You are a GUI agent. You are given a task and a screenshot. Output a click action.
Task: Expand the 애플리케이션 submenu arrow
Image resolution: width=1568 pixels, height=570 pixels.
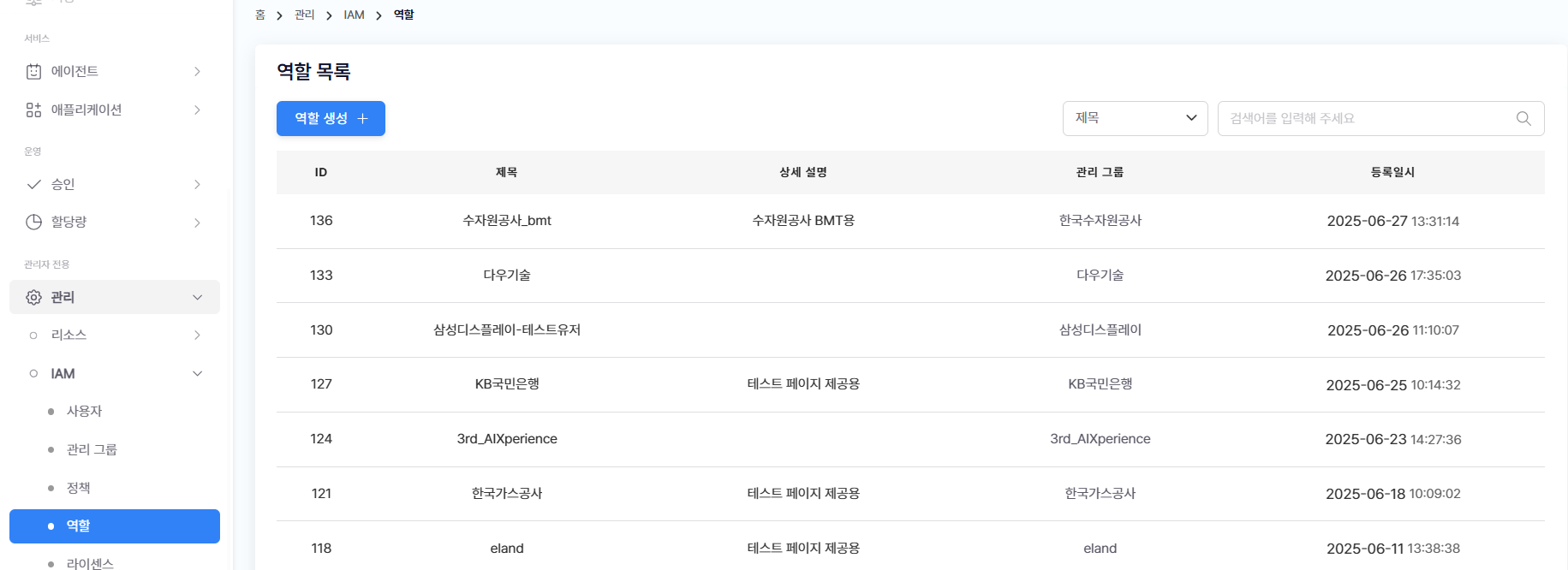tap(197, 110)
